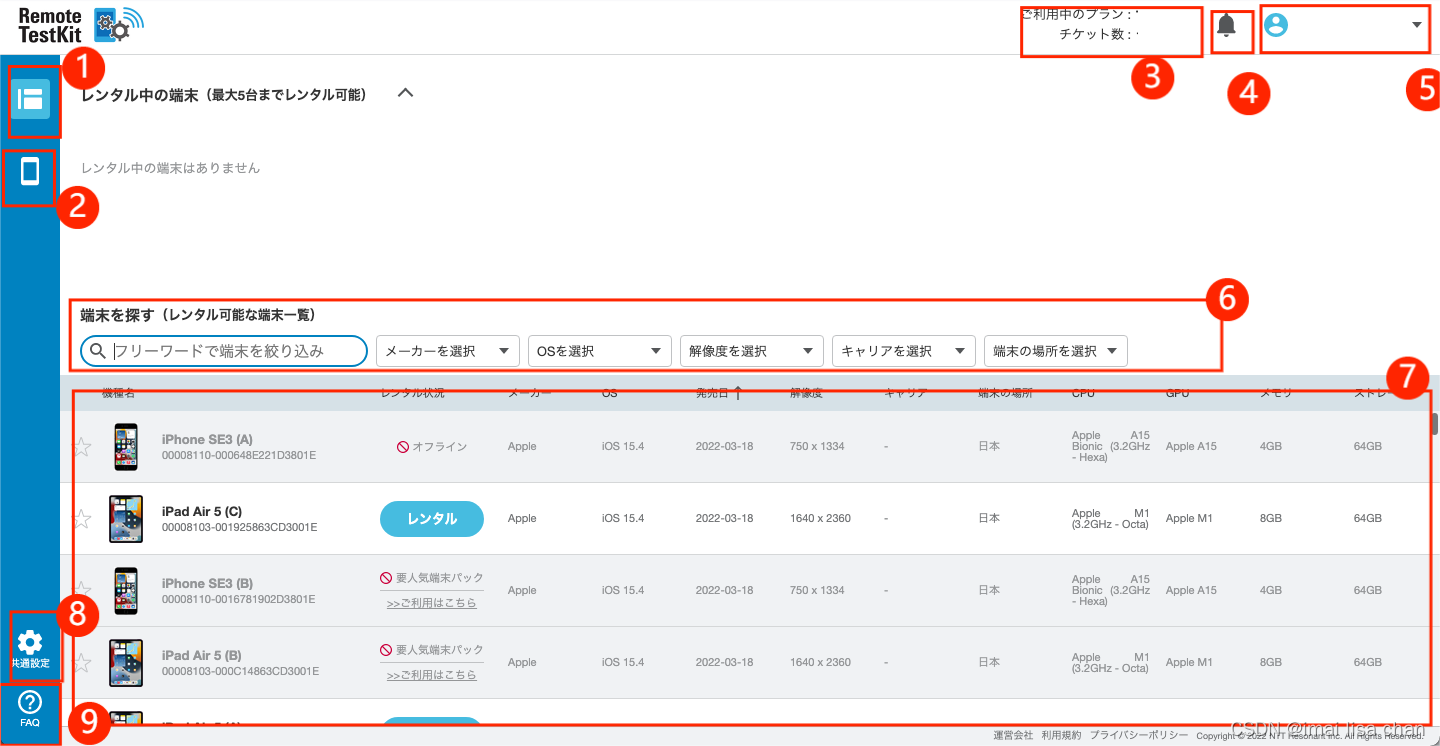Rent iPad Air 5 (C) with レンタル button

432,519
